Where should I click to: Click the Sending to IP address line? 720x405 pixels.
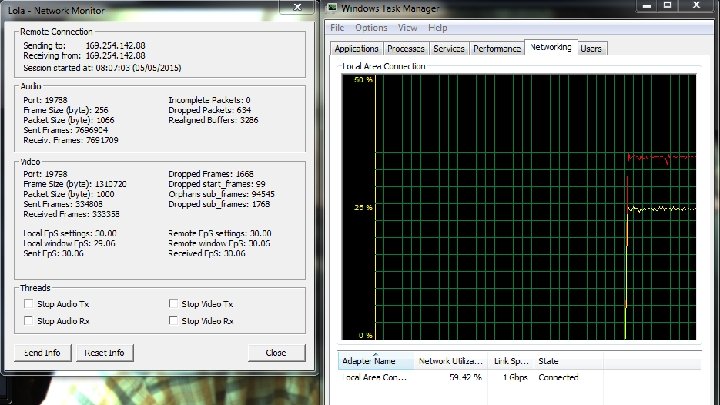tap(84, 45)
